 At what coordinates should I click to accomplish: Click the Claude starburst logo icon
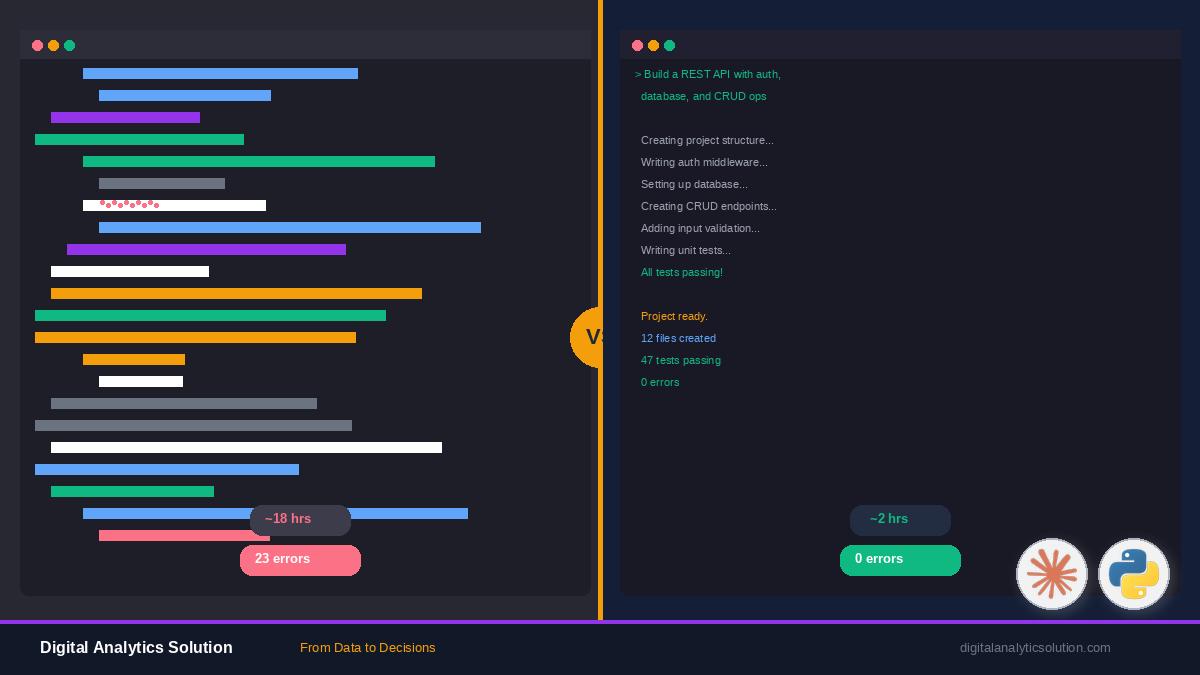pyautogui.click(x=1052, y=574)
